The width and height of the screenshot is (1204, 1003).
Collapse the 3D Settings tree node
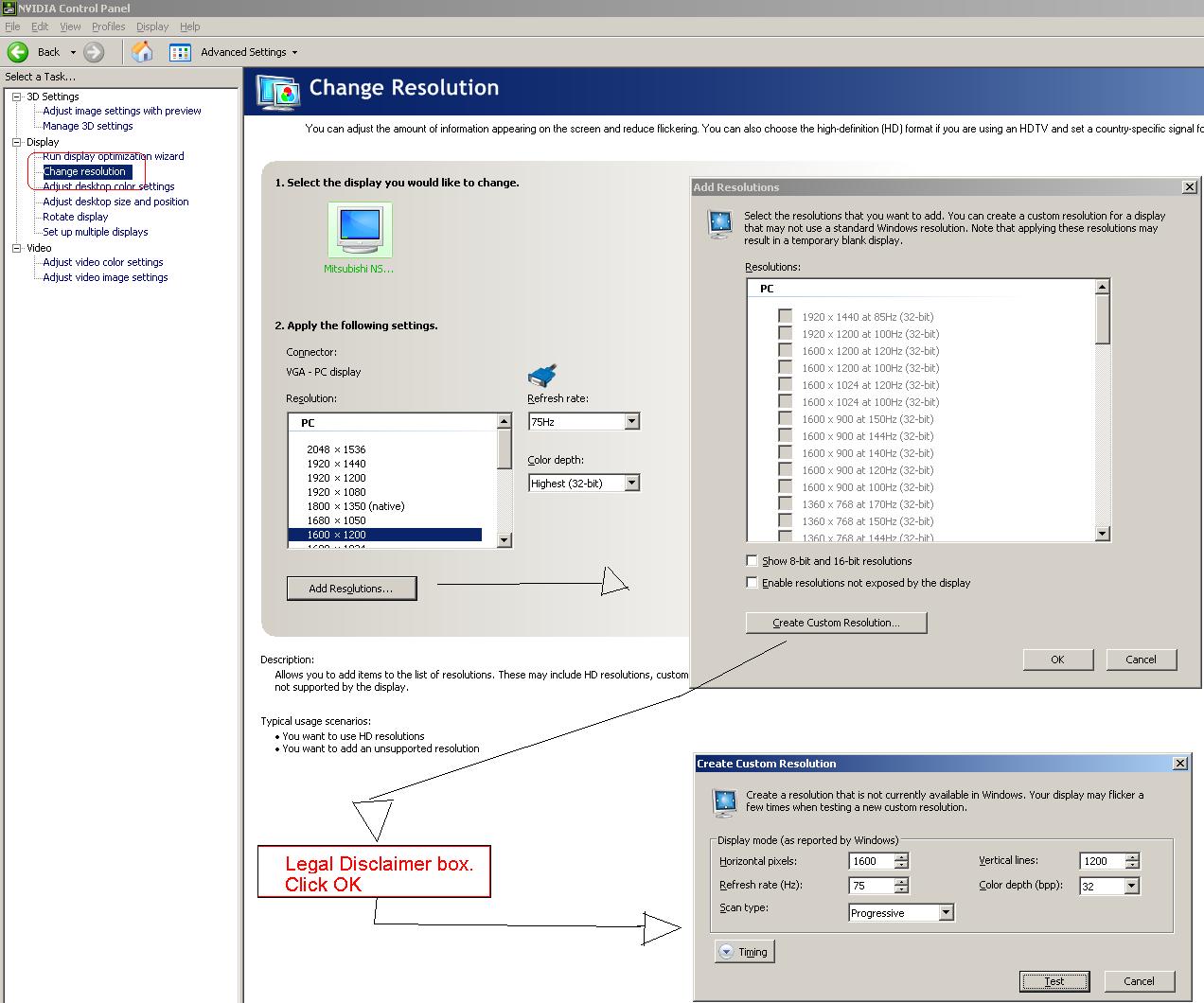click(x=16, y=97)
